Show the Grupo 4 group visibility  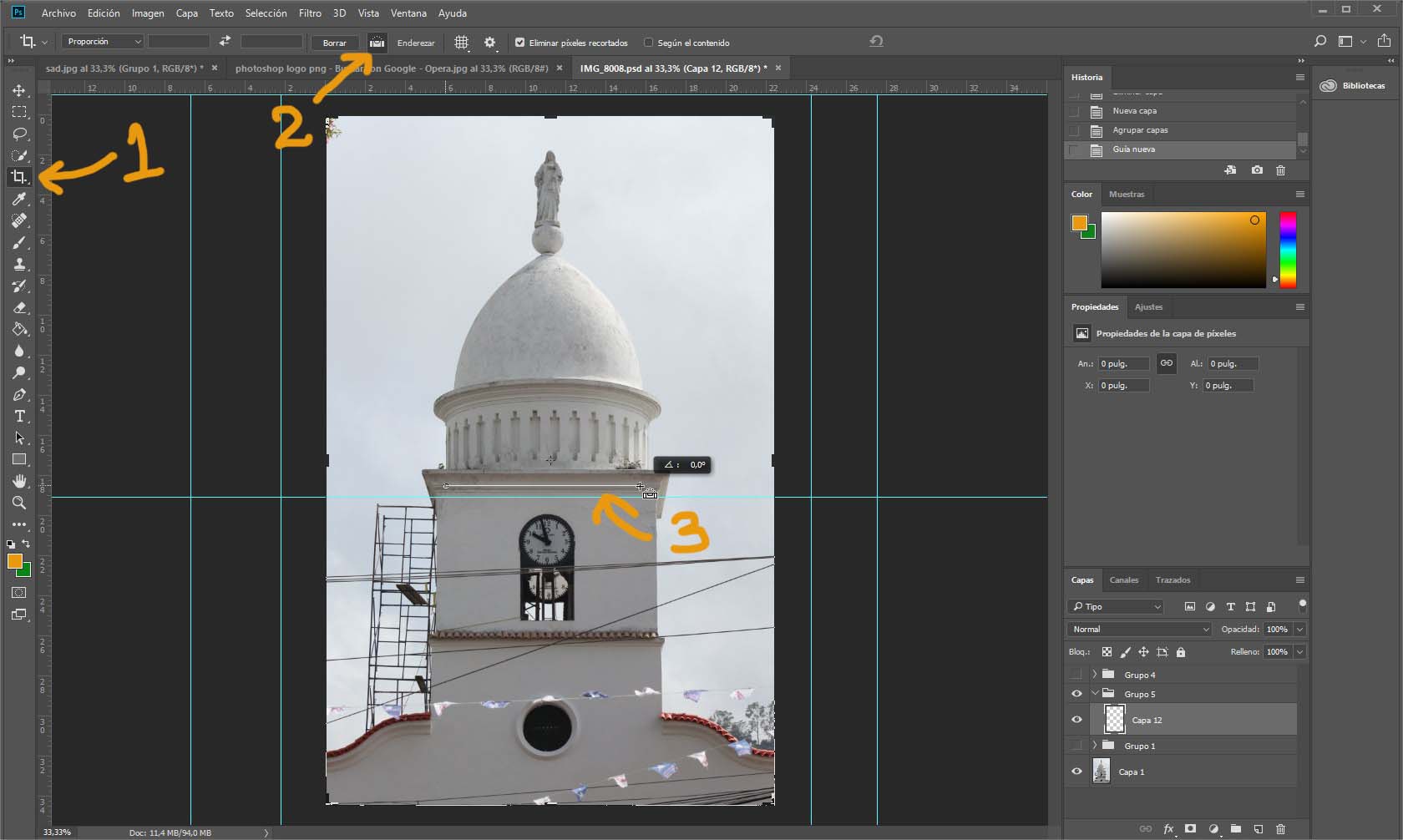click(1076, 675)
